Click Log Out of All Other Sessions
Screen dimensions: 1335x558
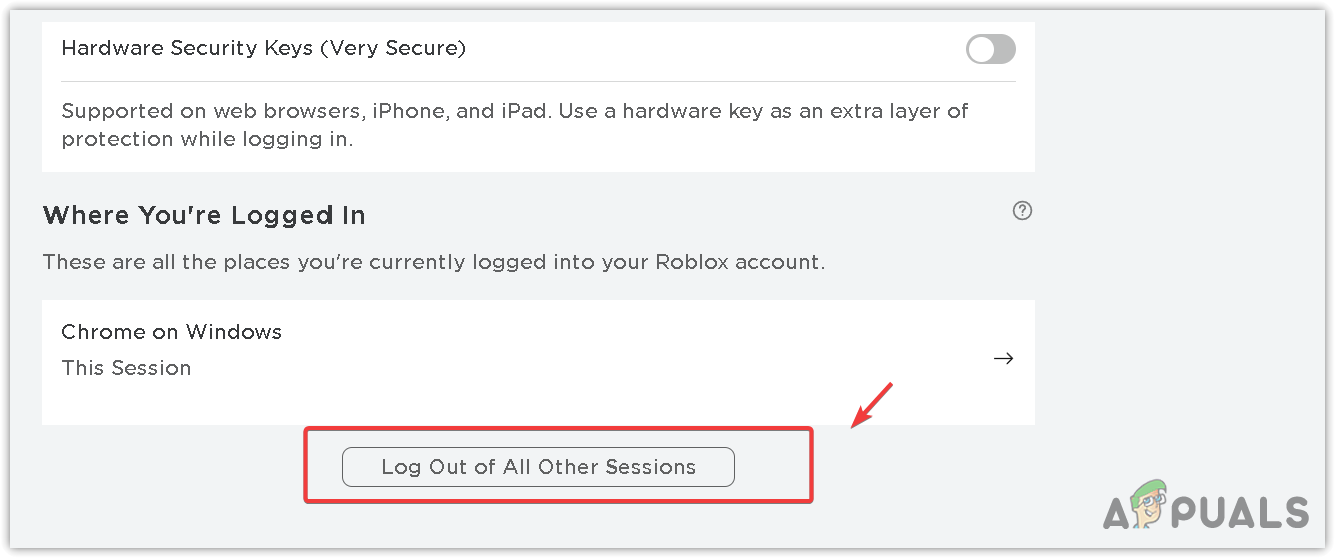[538, 467]
